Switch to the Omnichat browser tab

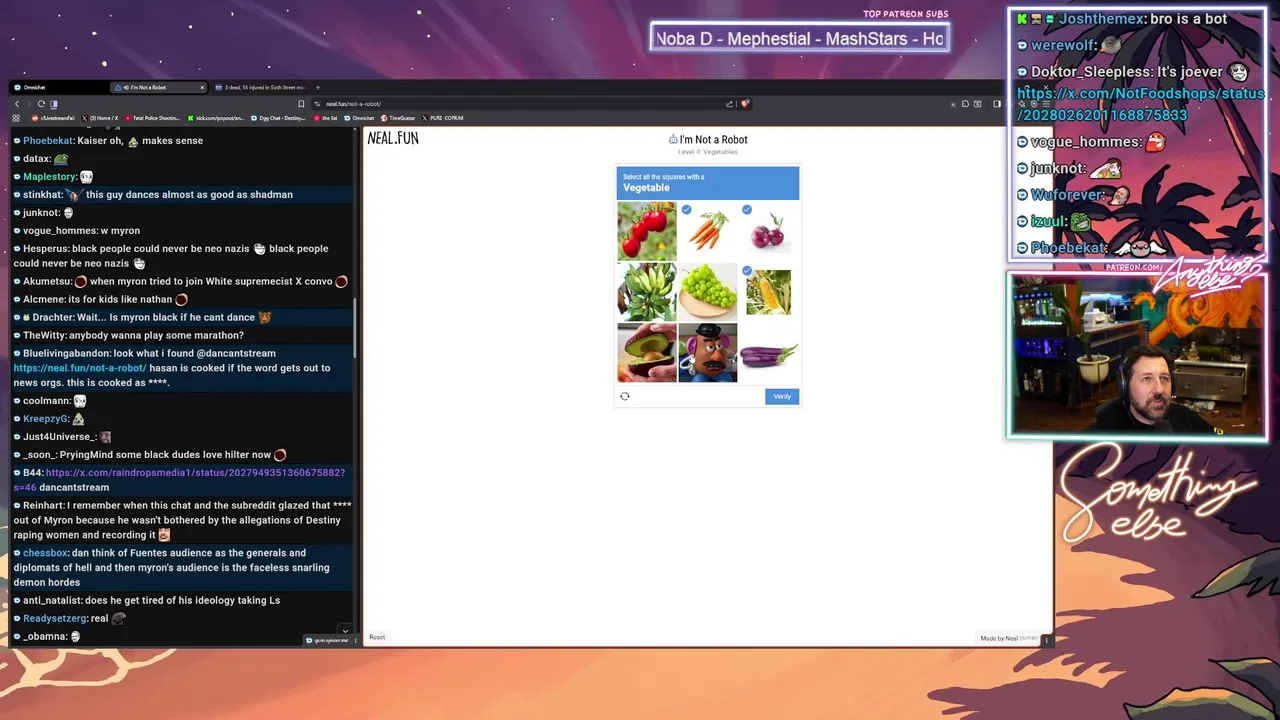tap(60, 87)
